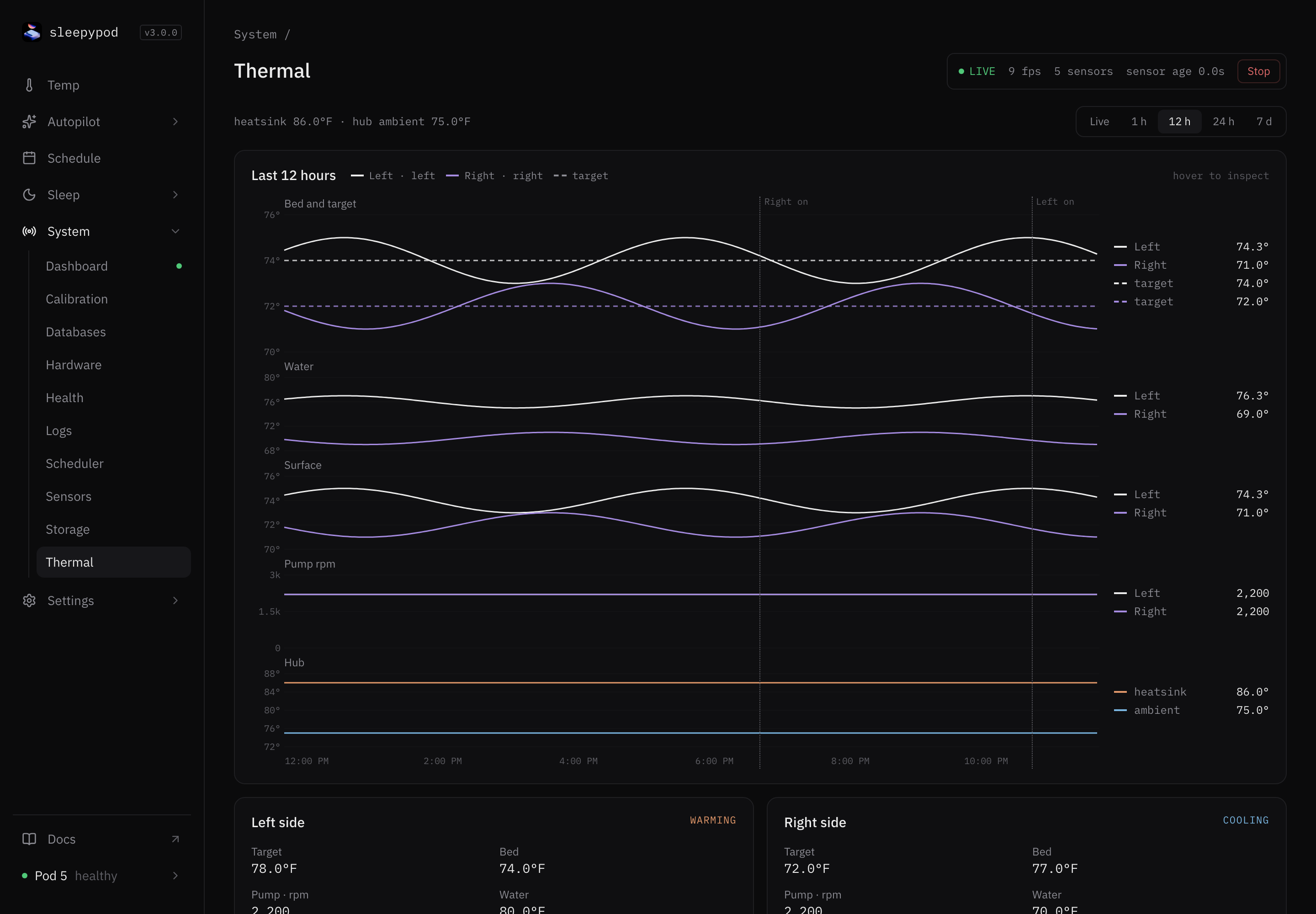Click the Autopilot sparkle icon
The width and height of the screenshot is (1316, 914).
29,122
